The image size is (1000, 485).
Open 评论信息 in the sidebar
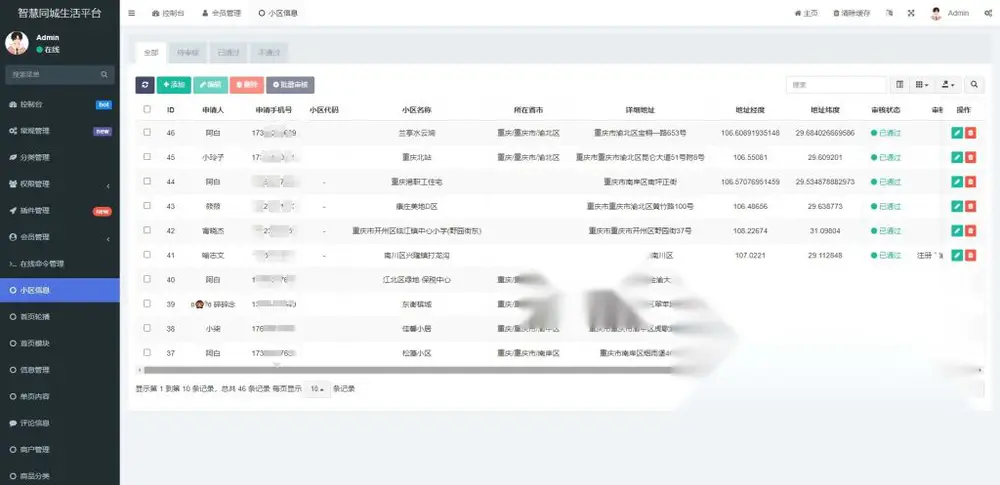coord(60,422)
